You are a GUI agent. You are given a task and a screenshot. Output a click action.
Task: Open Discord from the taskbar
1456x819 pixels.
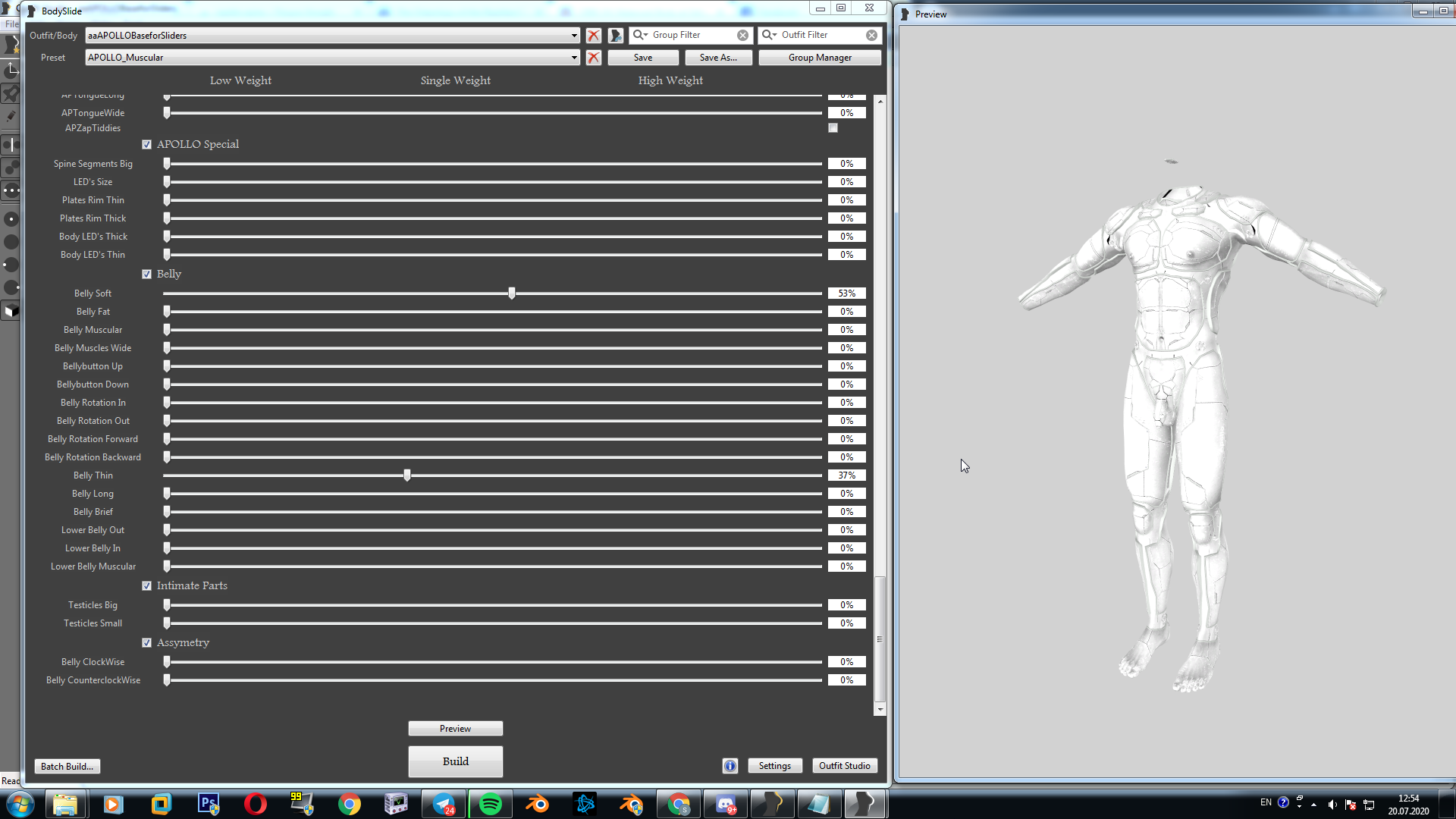(726, 804)
